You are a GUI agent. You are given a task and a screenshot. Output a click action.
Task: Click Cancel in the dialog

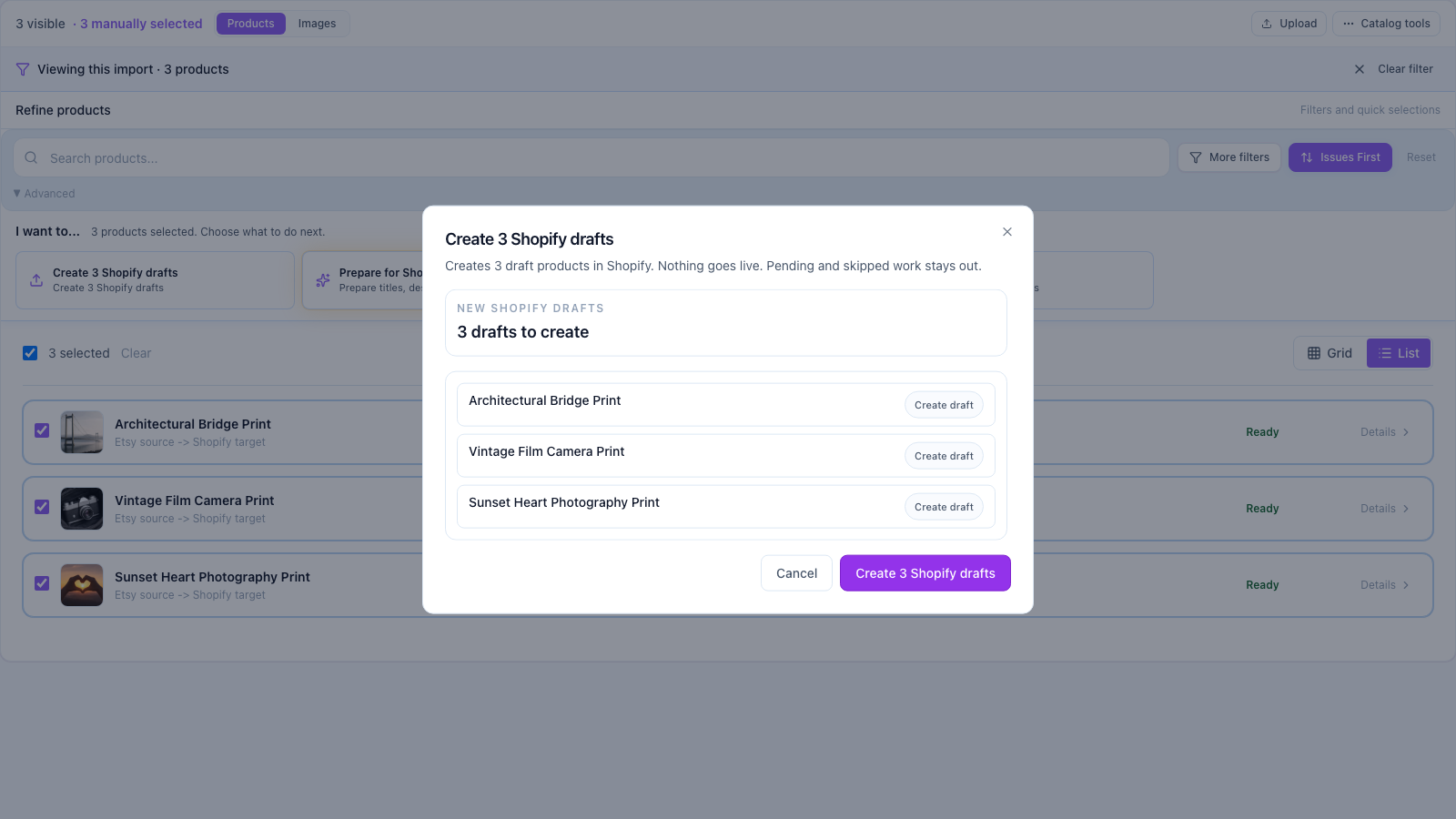tap(796, 573)
